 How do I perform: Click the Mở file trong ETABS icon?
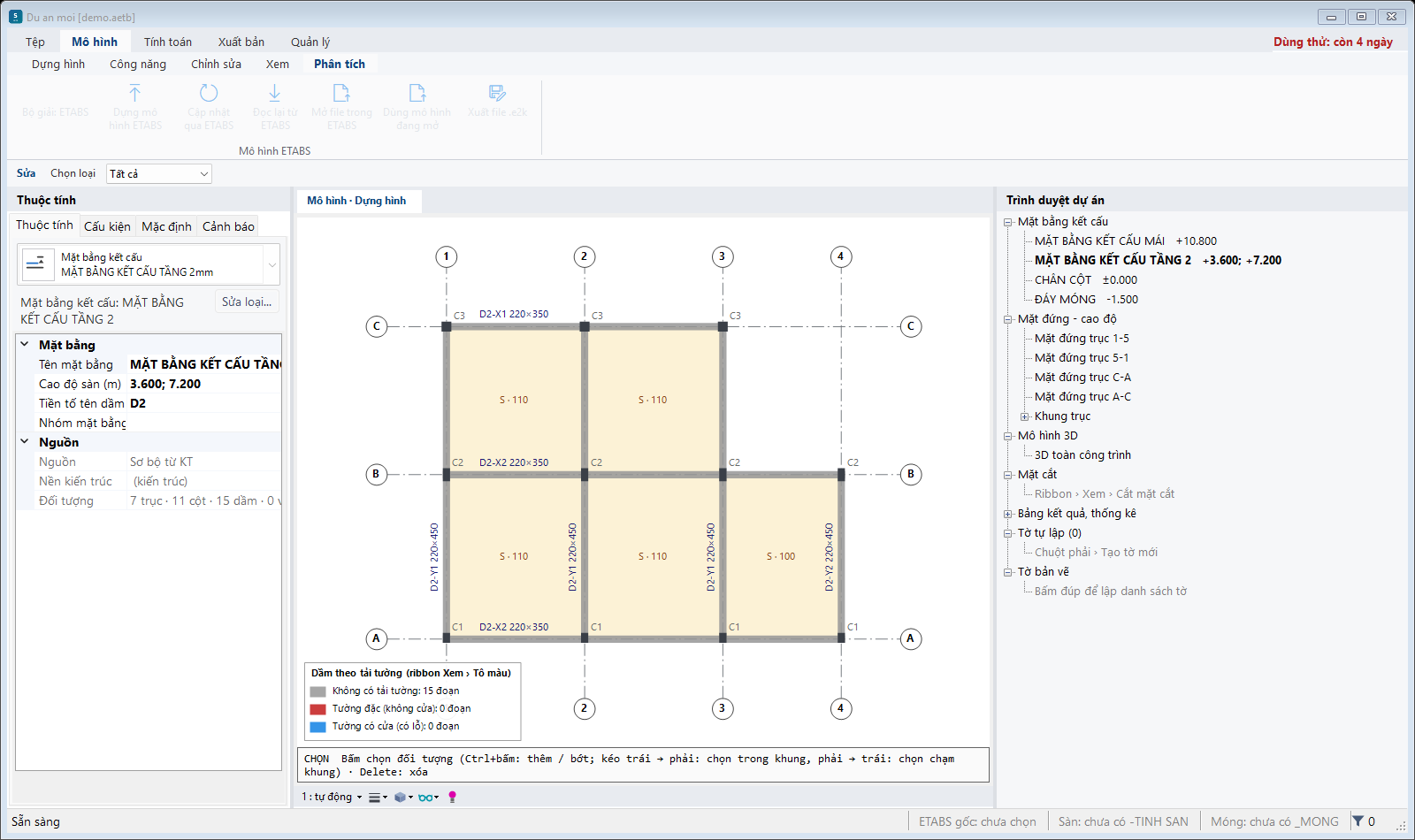(341, 93)
